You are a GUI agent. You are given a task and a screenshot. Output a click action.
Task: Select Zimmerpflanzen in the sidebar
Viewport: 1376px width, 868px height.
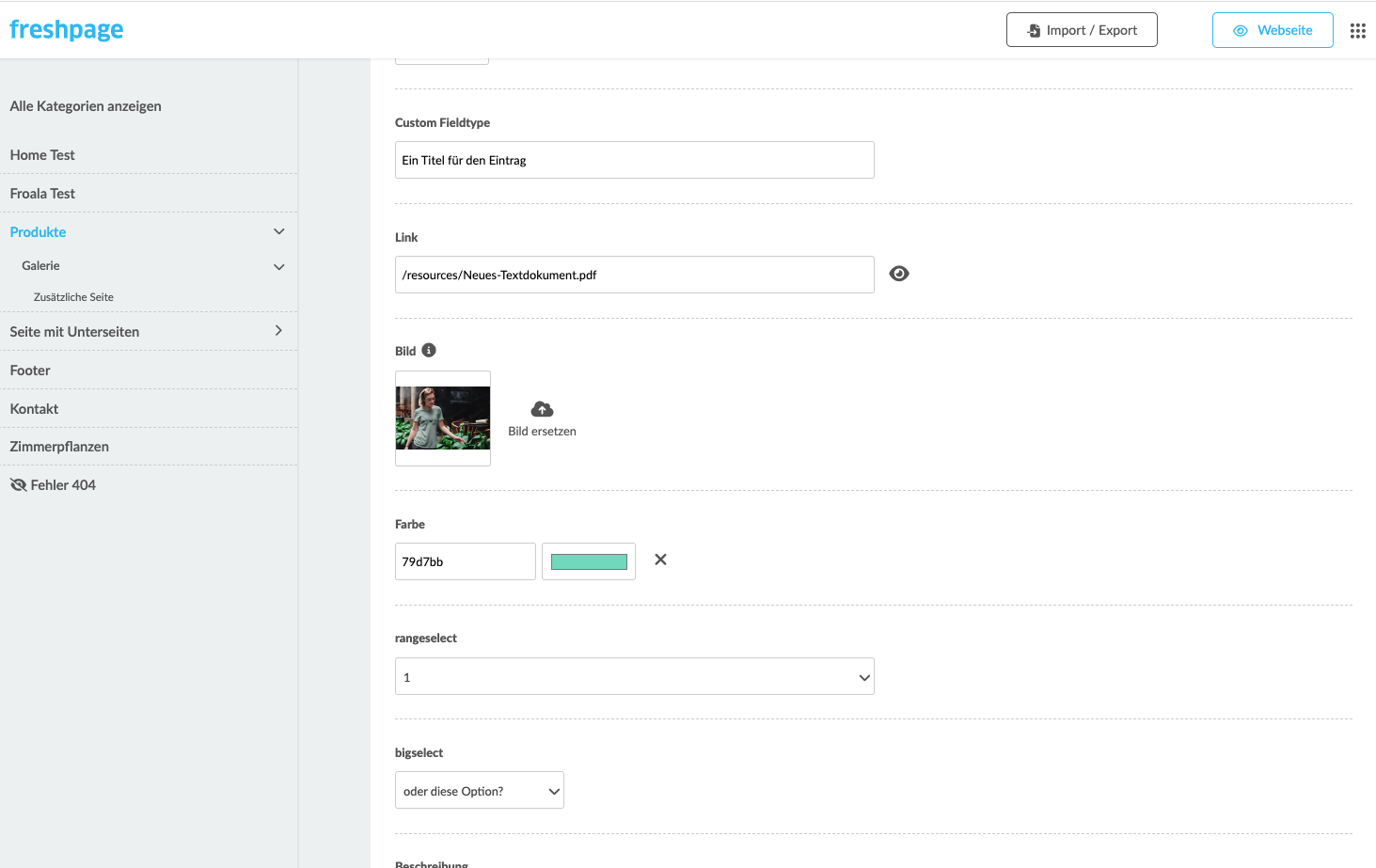(x=59, y=447)
